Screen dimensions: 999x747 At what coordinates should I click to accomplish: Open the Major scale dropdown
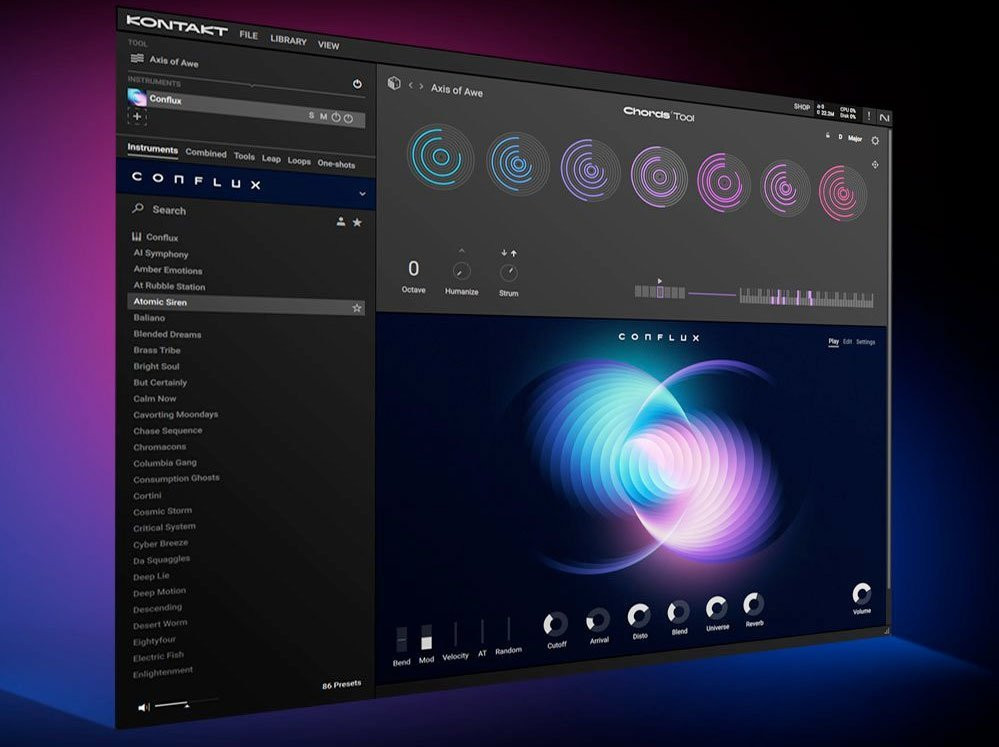[x=855, y=138]
